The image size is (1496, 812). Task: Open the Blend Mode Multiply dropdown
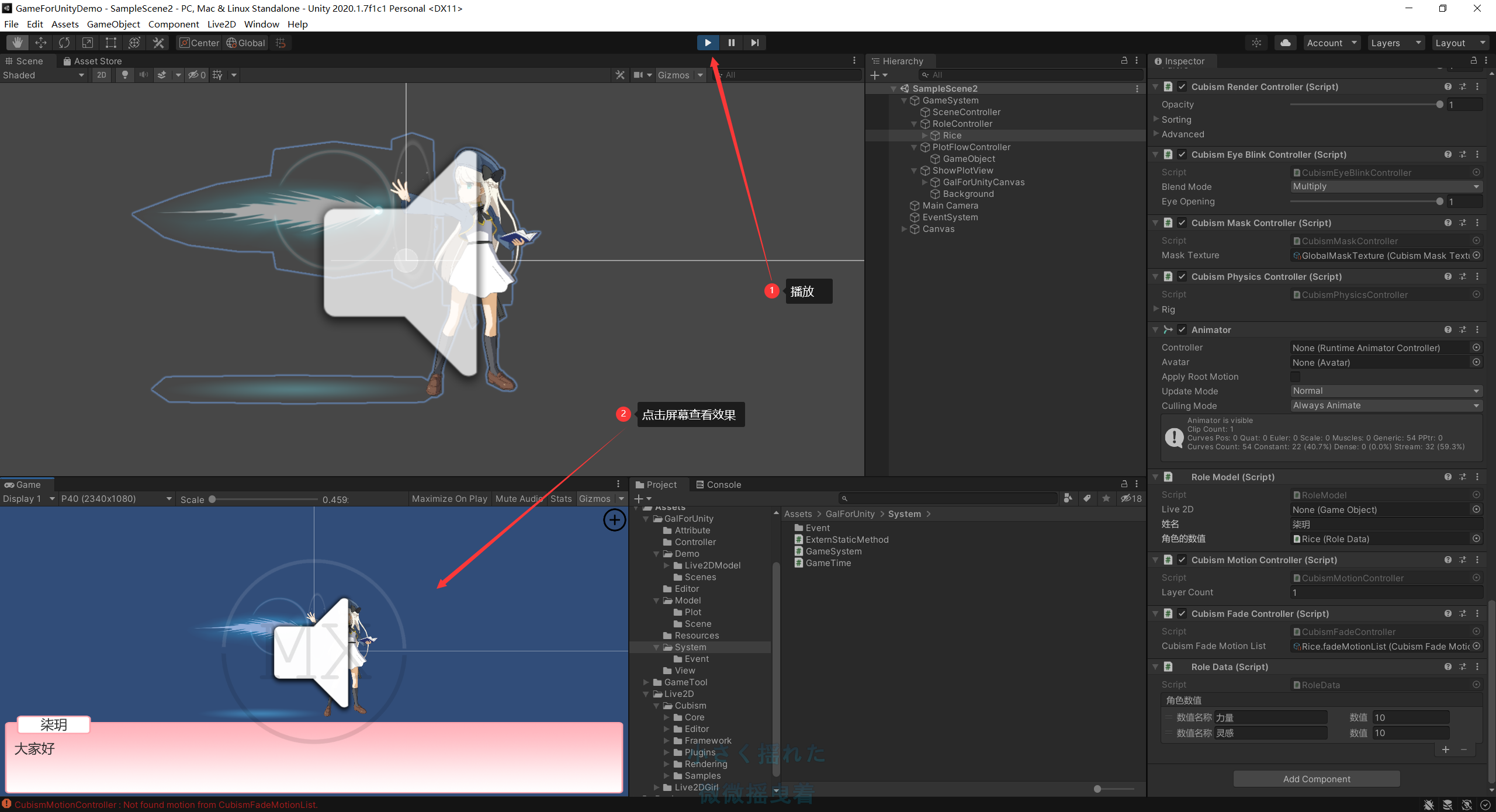pyautogui.click(x=1386, y=186)
